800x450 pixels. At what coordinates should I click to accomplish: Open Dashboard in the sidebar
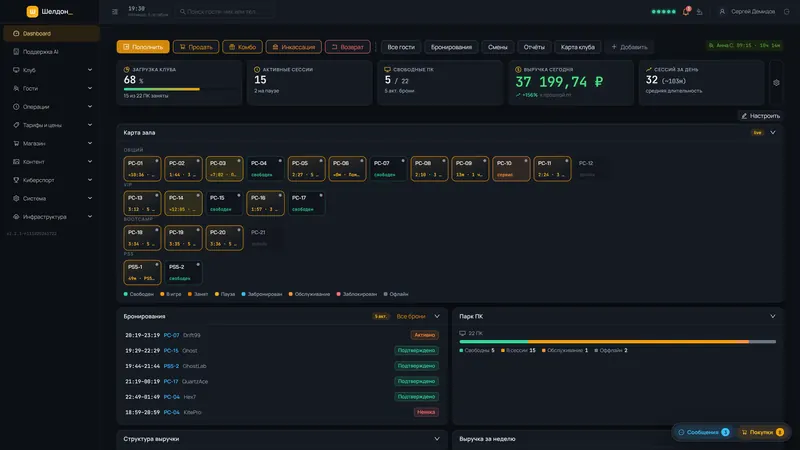(51, 34)
